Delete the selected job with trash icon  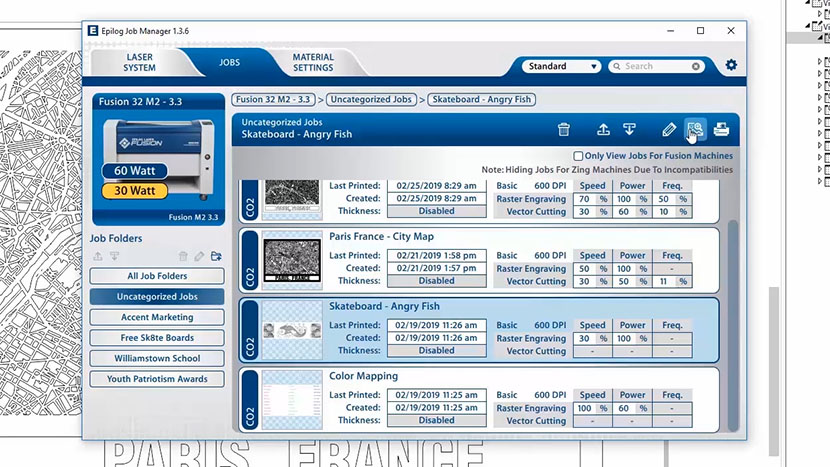[x=564, y=129]
